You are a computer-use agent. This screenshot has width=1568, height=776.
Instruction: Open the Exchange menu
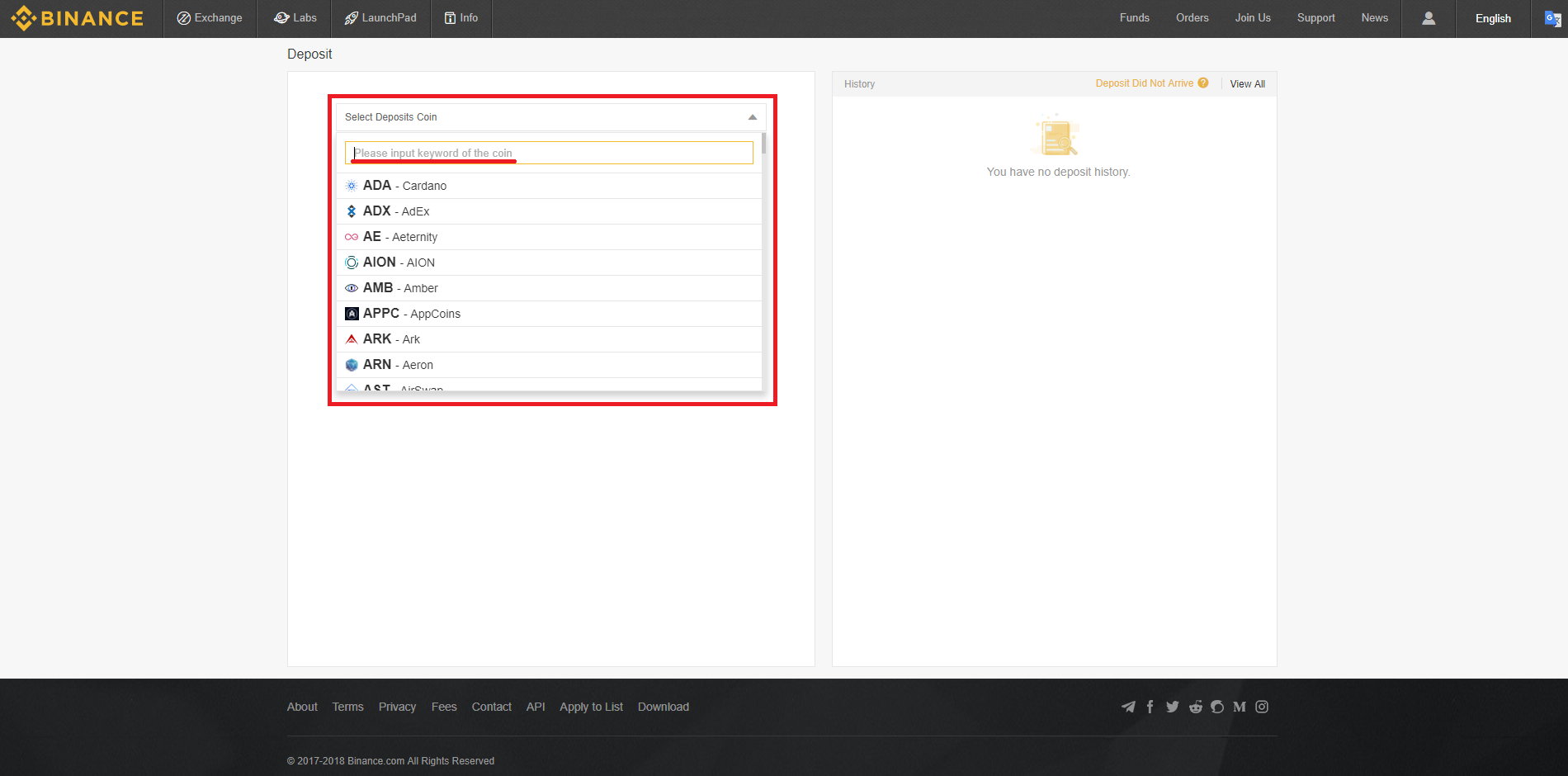tap(210, 18)
